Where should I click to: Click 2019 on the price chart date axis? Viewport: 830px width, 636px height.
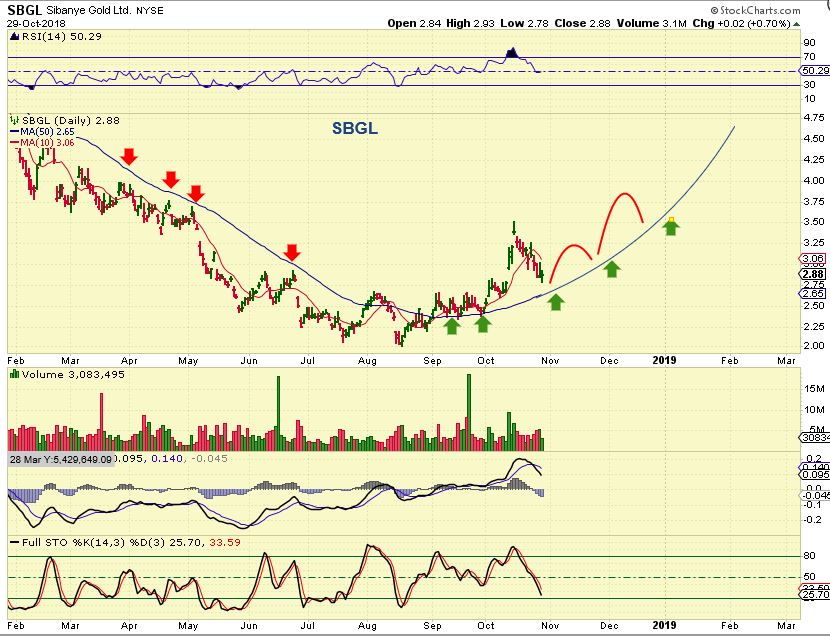664,360
